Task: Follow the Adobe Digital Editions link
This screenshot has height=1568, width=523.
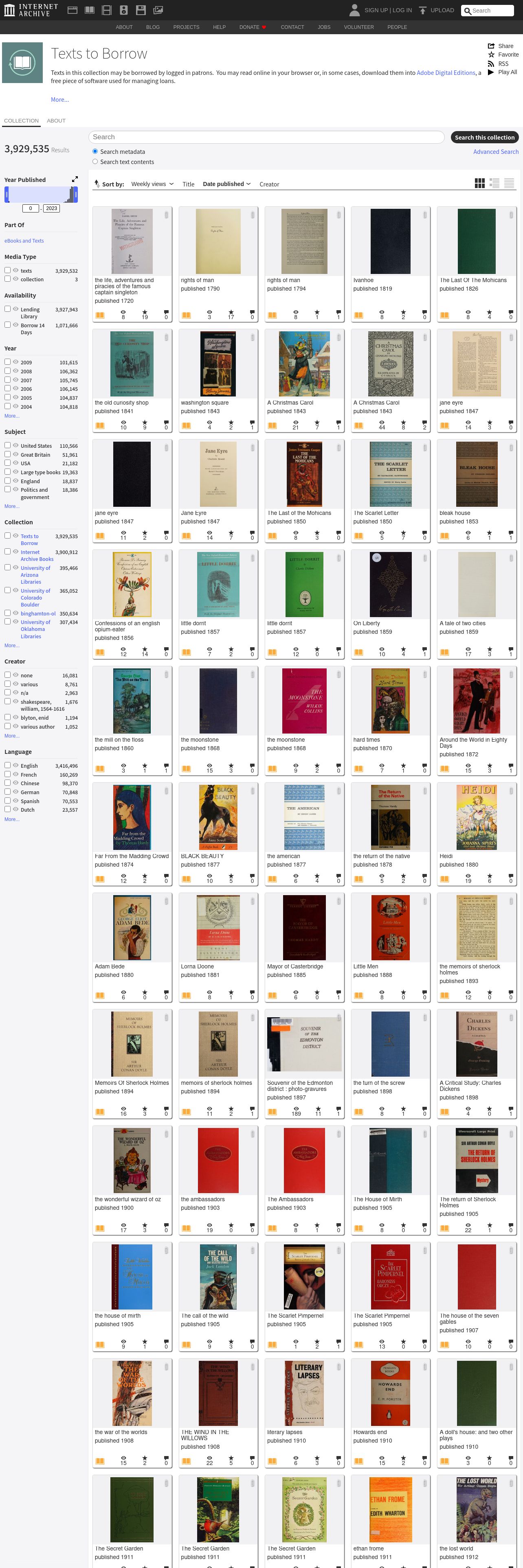Action: [446, 72]
